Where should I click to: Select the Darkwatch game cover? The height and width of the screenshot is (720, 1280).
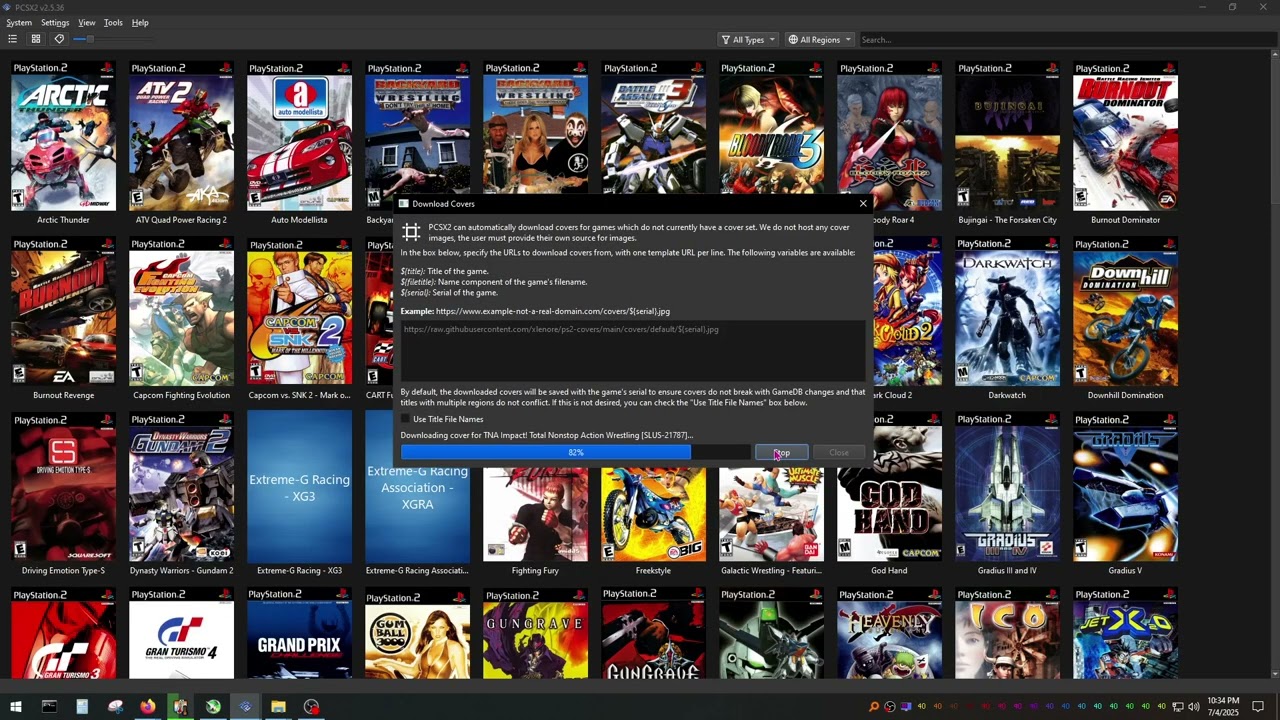1007,311
